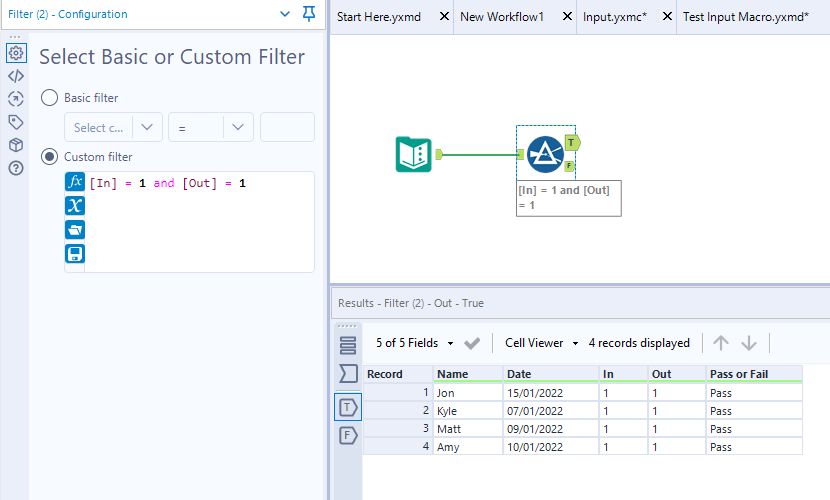Screen dimensions: 830x500
Task: Open saved expressions folder icon
Action: (x=75, y=230)
